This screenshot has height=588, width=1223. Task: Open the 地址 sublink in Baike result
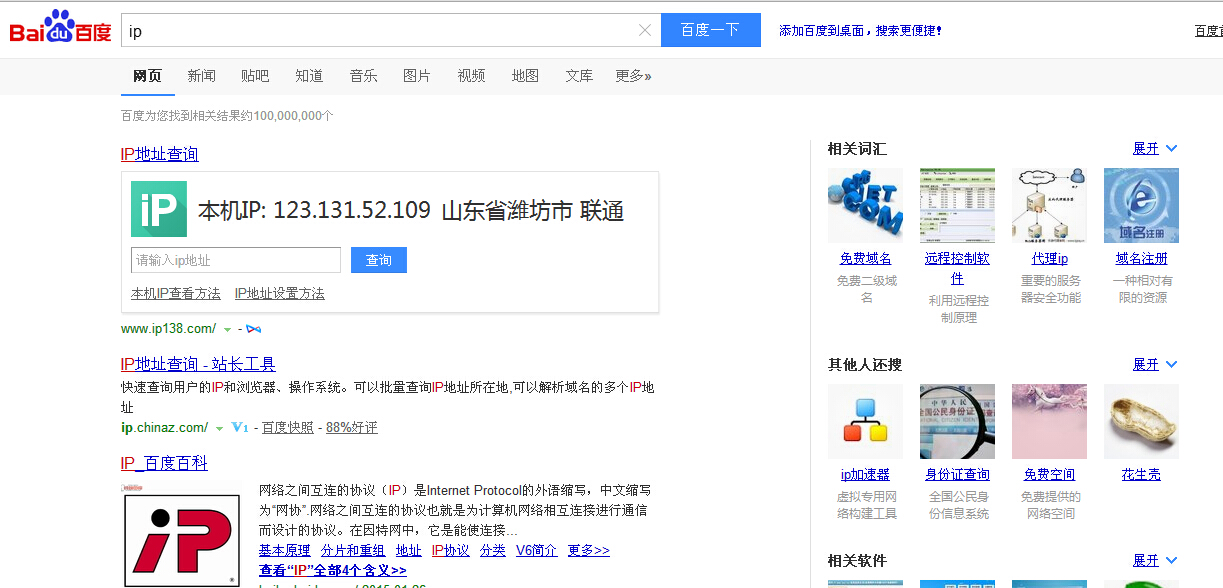click(x=409, y=550)
